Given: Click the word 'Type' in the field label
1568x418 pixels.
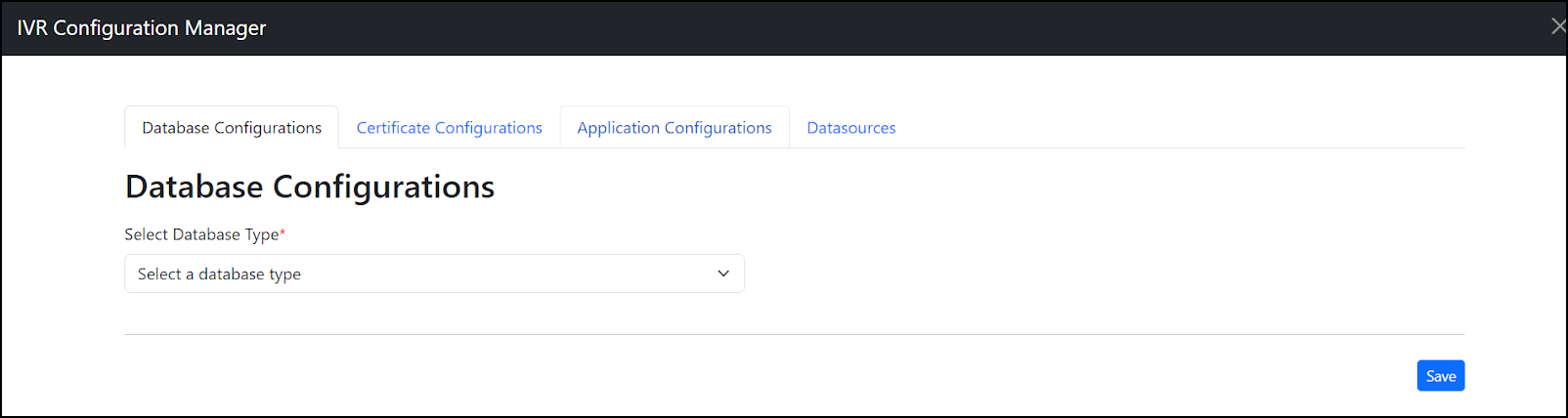Looking at the screenshot, I should pos(261,234).
